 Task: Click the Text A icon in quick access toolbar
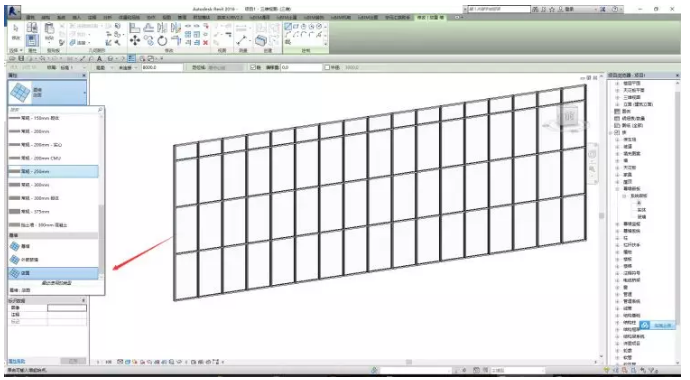(99, 58)
